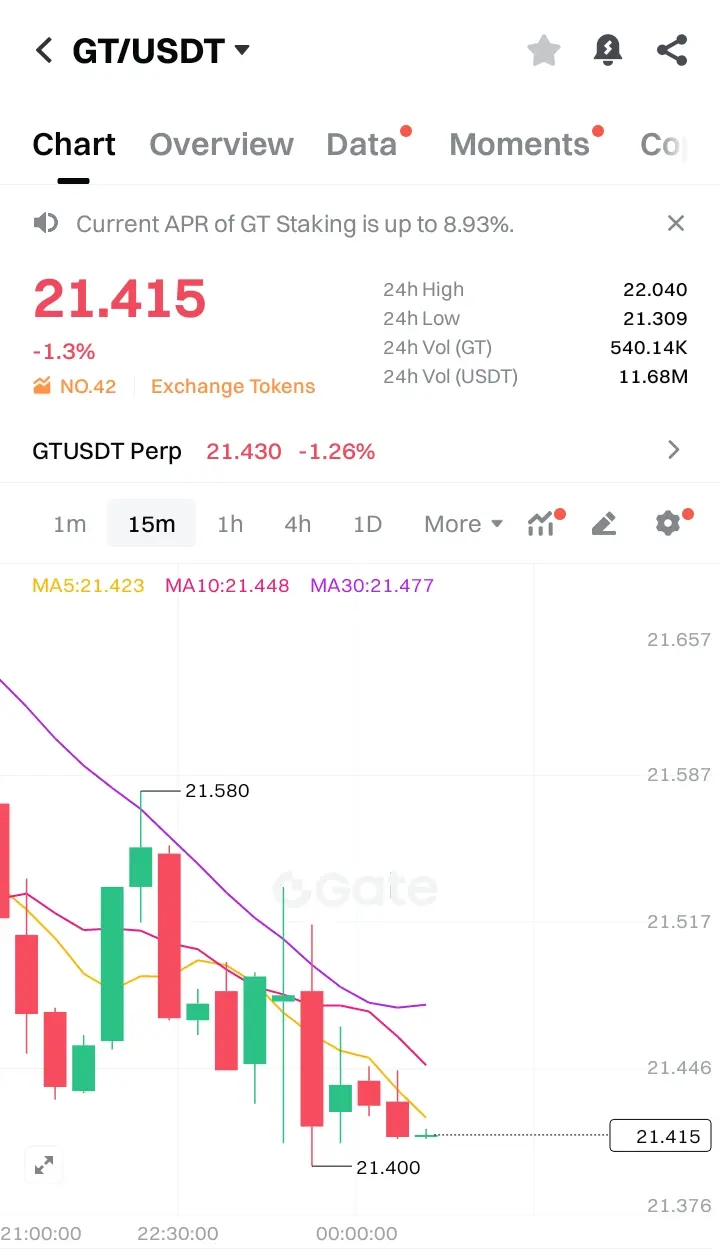Image resolution: width=720 pixels, height=1253 pixels.
Task: Expand chart to fullscreen icon
Action: point(44,1165)
